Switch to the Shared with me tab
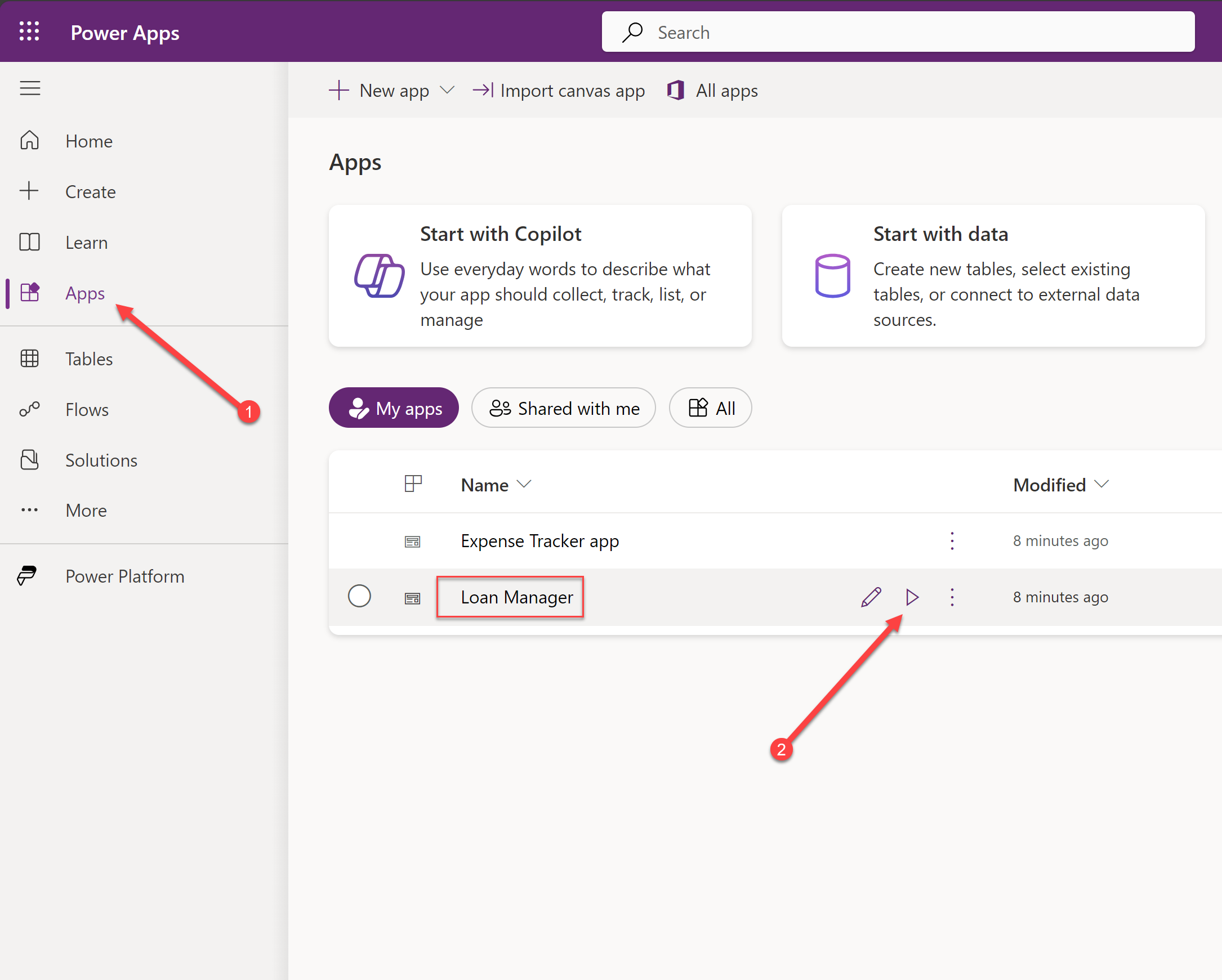Viewport: 1222px width, 980px height. pyautogui.click(x=563, y=408)
